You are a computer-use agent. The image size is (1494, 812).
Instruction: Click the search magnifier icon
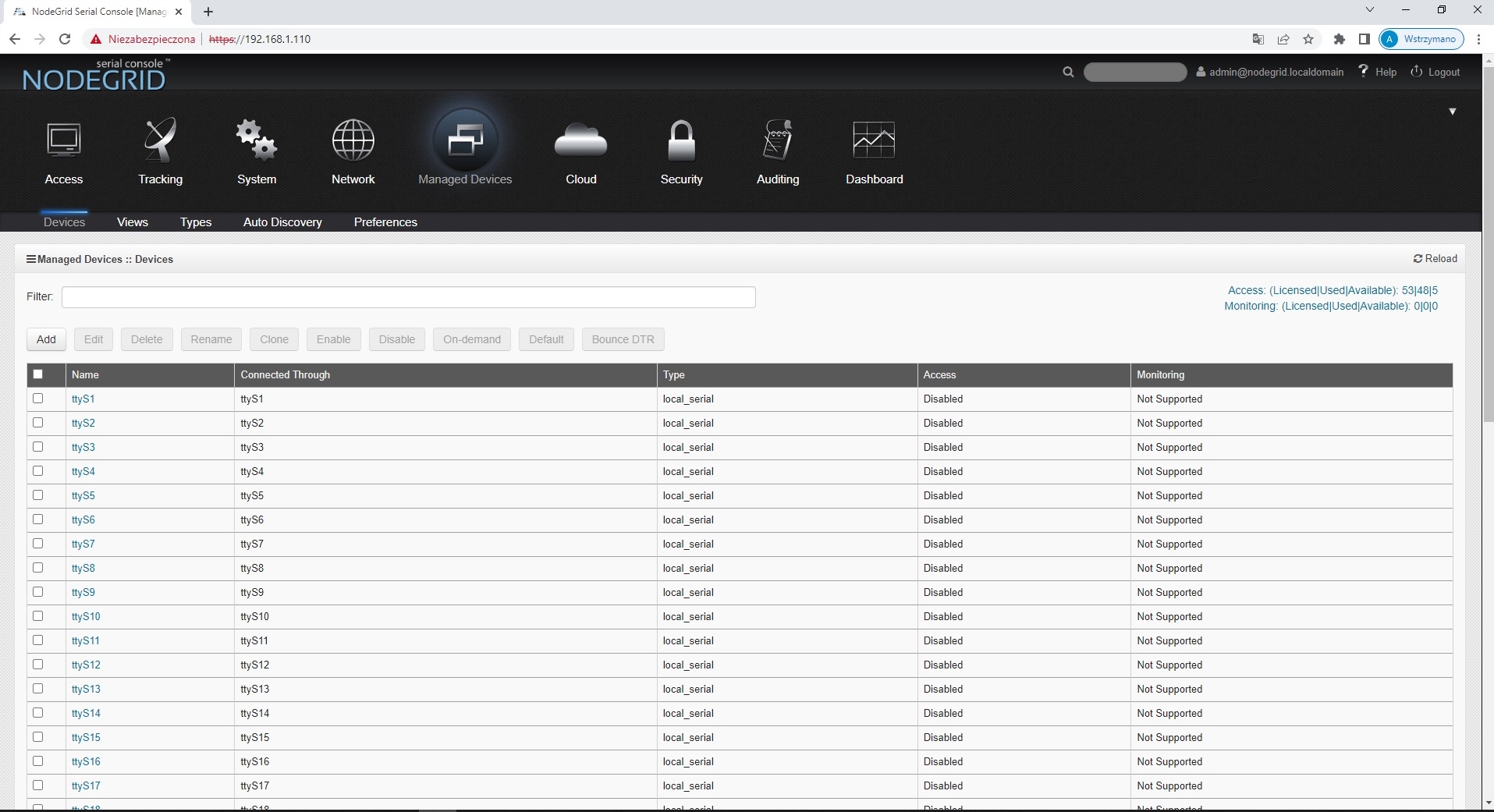tap(1068, 72)
